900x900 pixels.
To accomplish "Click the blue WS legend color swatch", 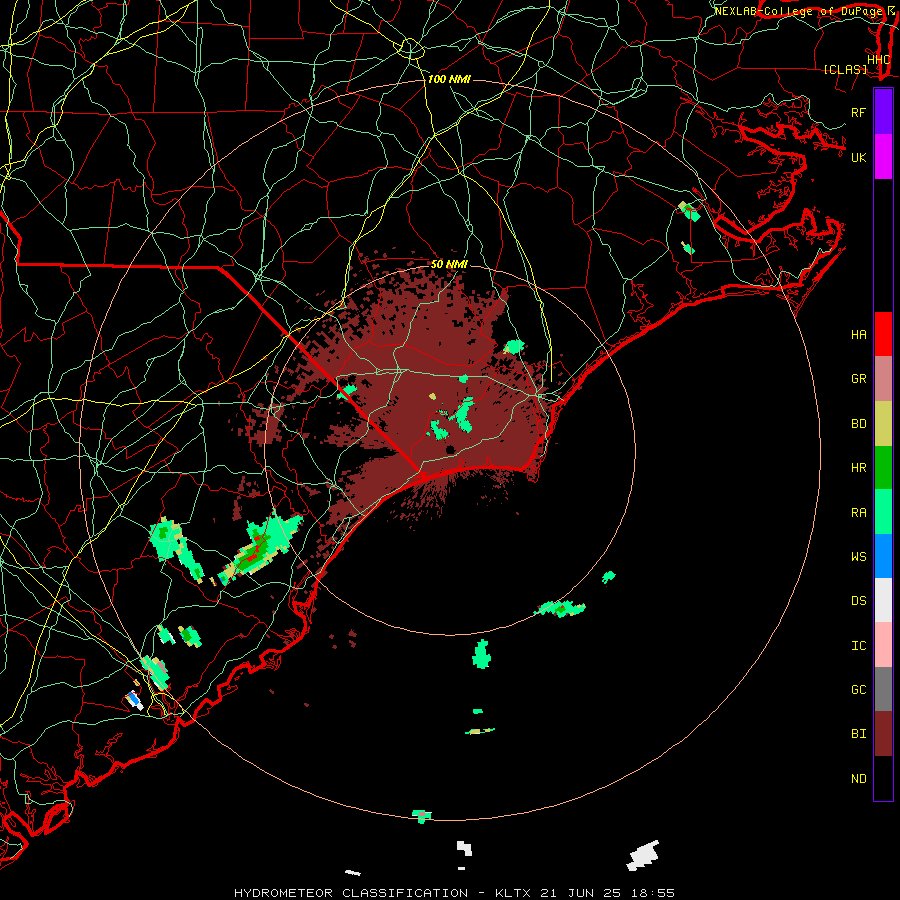I will 883,556.
